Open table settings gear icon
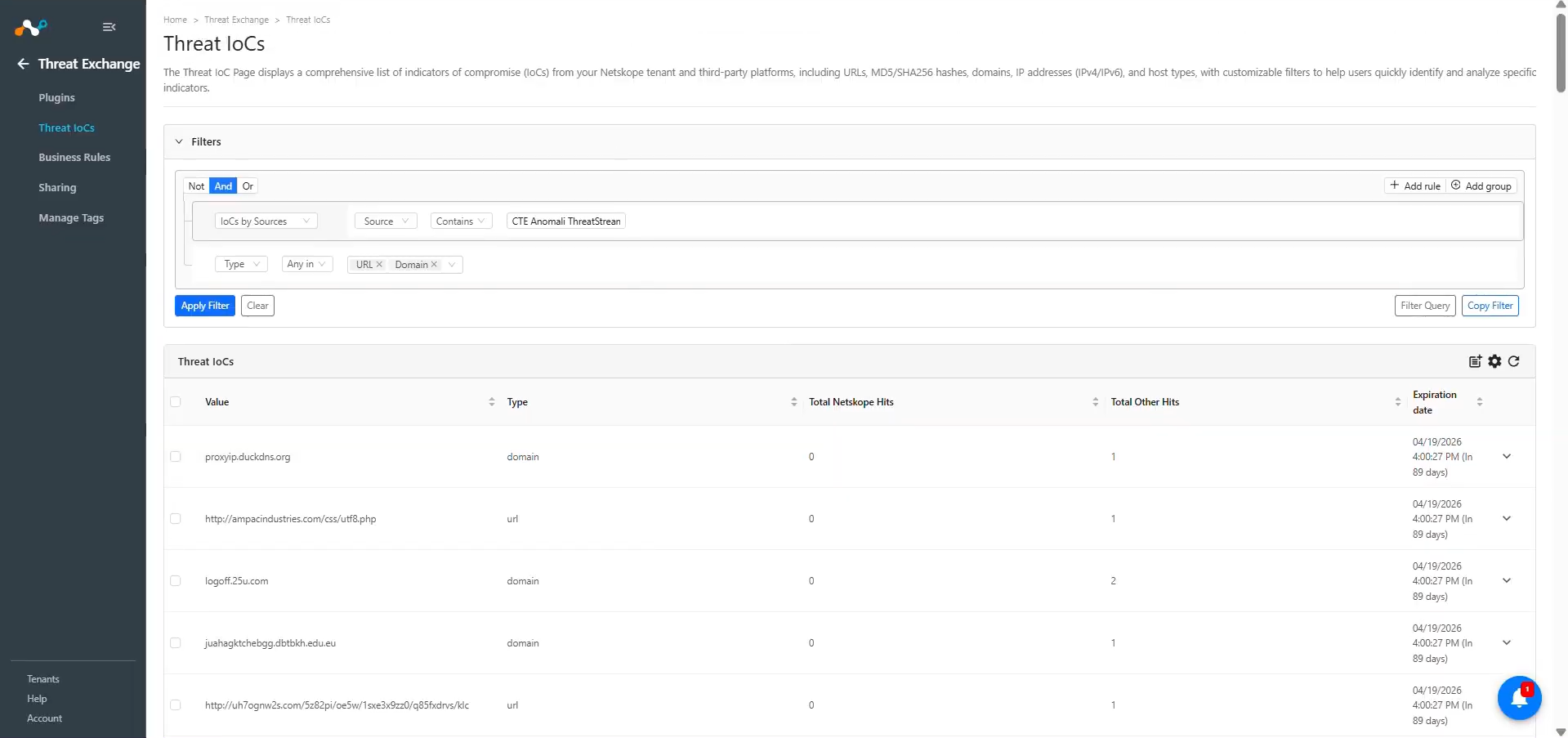Image resolution: width=1568 pixels, height=738 pixels. [1494, 361]
